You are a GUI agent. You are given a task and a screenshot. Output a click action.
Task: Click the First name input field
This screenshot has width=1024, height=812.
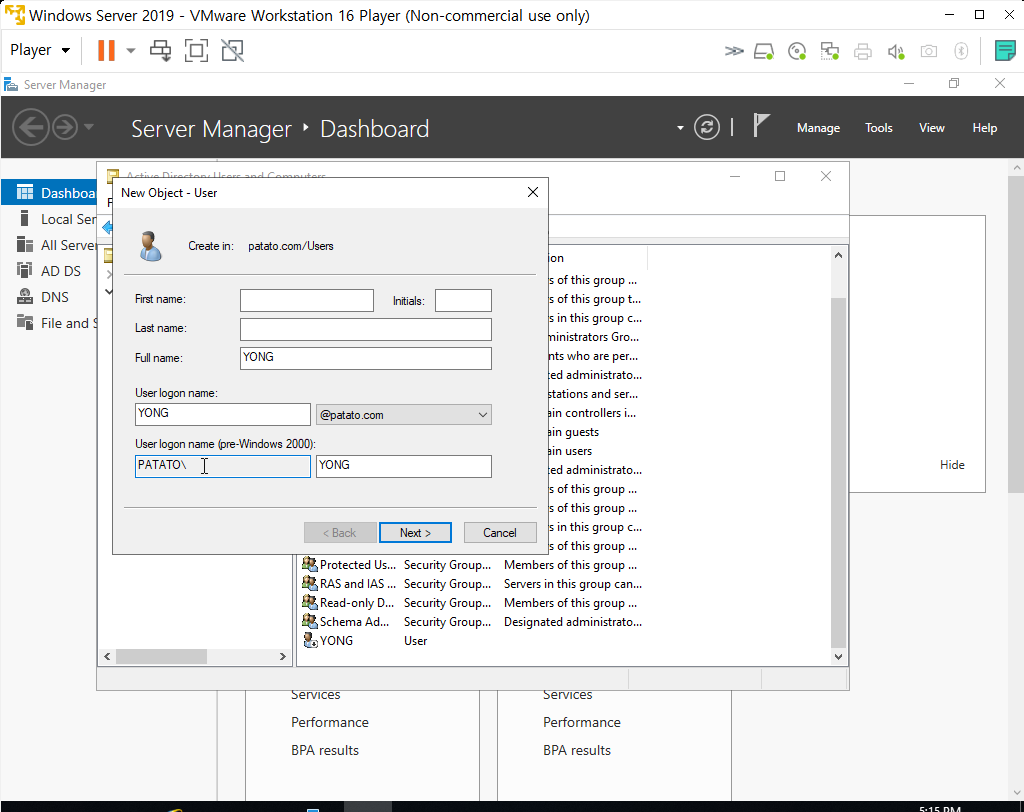(307, 300)
